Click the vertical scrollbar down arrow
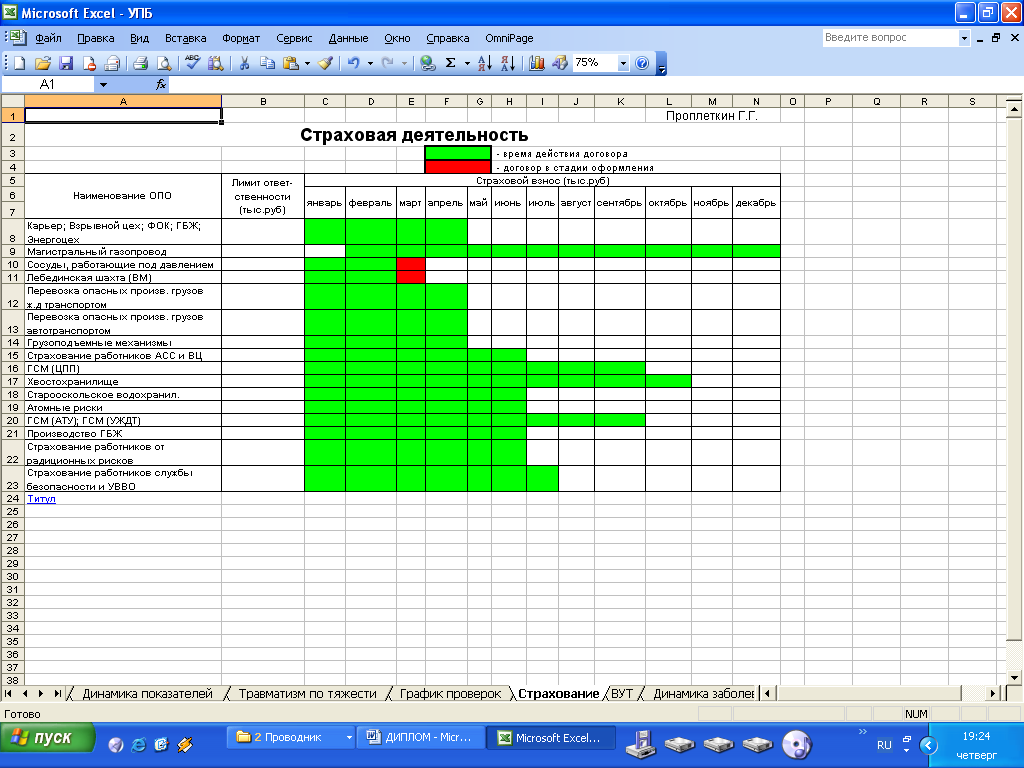 (1014, 677)
